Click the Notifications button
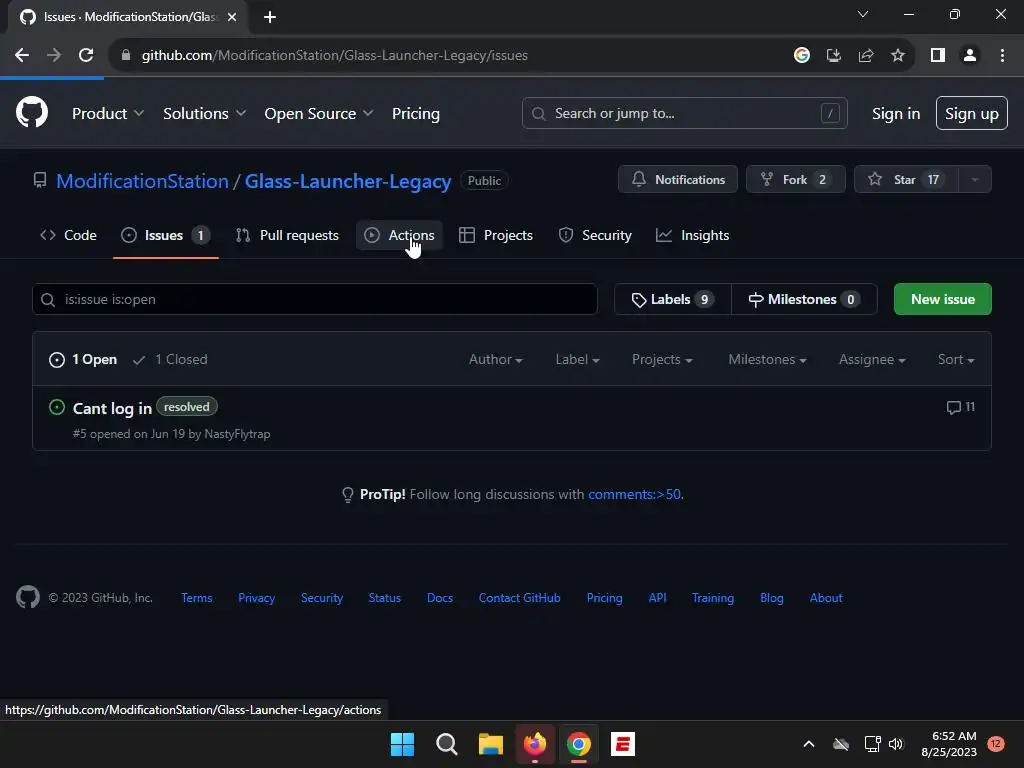Viewport: 1024px width, 768px height. pyautogui.click(x=677, y=180)
